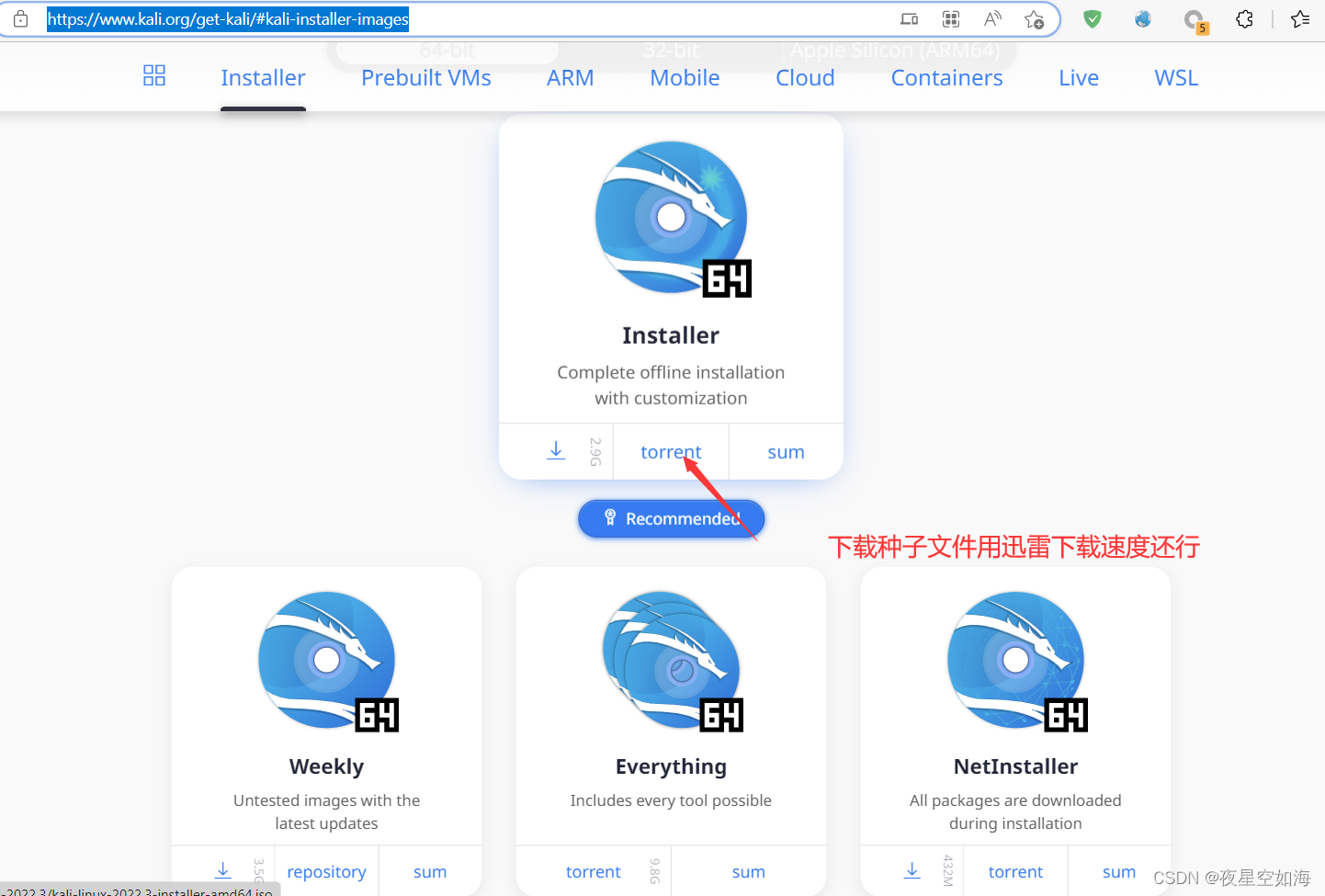Switch to the Installer tab
Screen dimensions: 1325x896
tap(263, 78)
